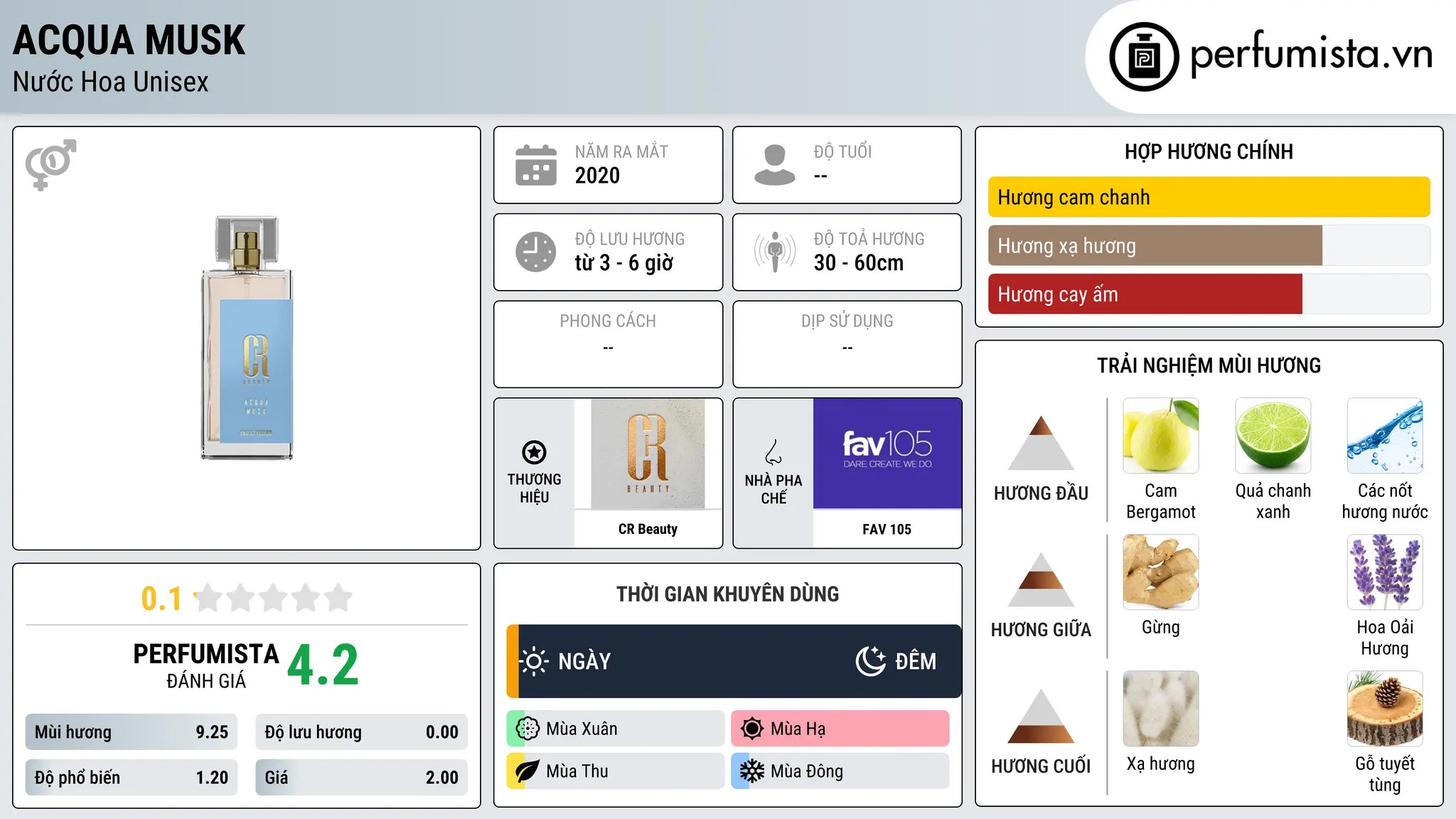
Task: Click the Perfumista rating 4.2 value
Action: pos(323,665)
